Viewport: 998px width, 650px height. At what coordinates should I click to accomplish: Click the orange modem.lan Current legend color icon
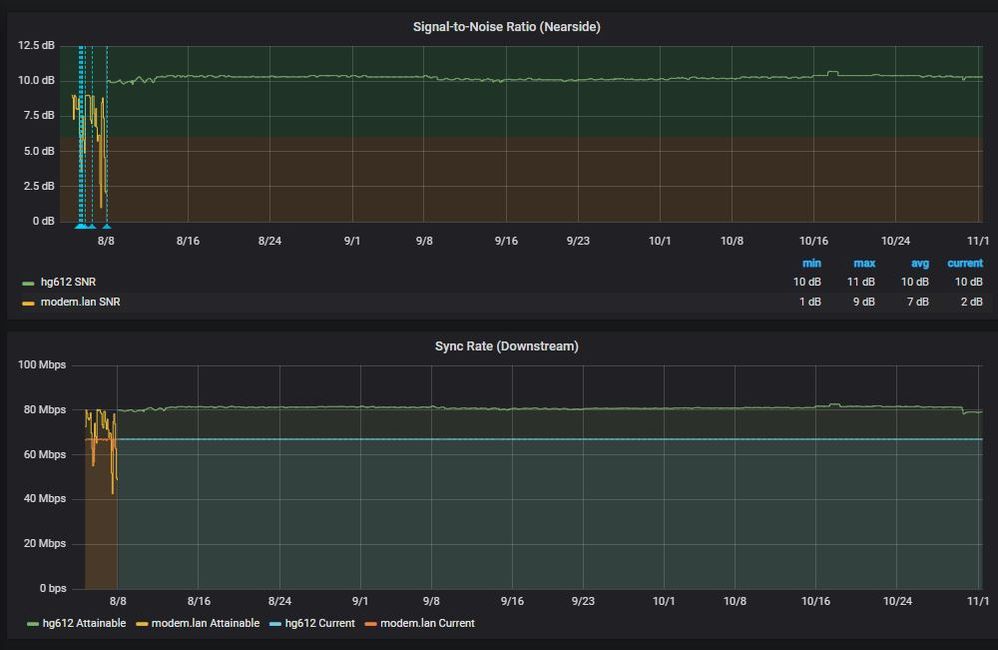click(371, 624)
